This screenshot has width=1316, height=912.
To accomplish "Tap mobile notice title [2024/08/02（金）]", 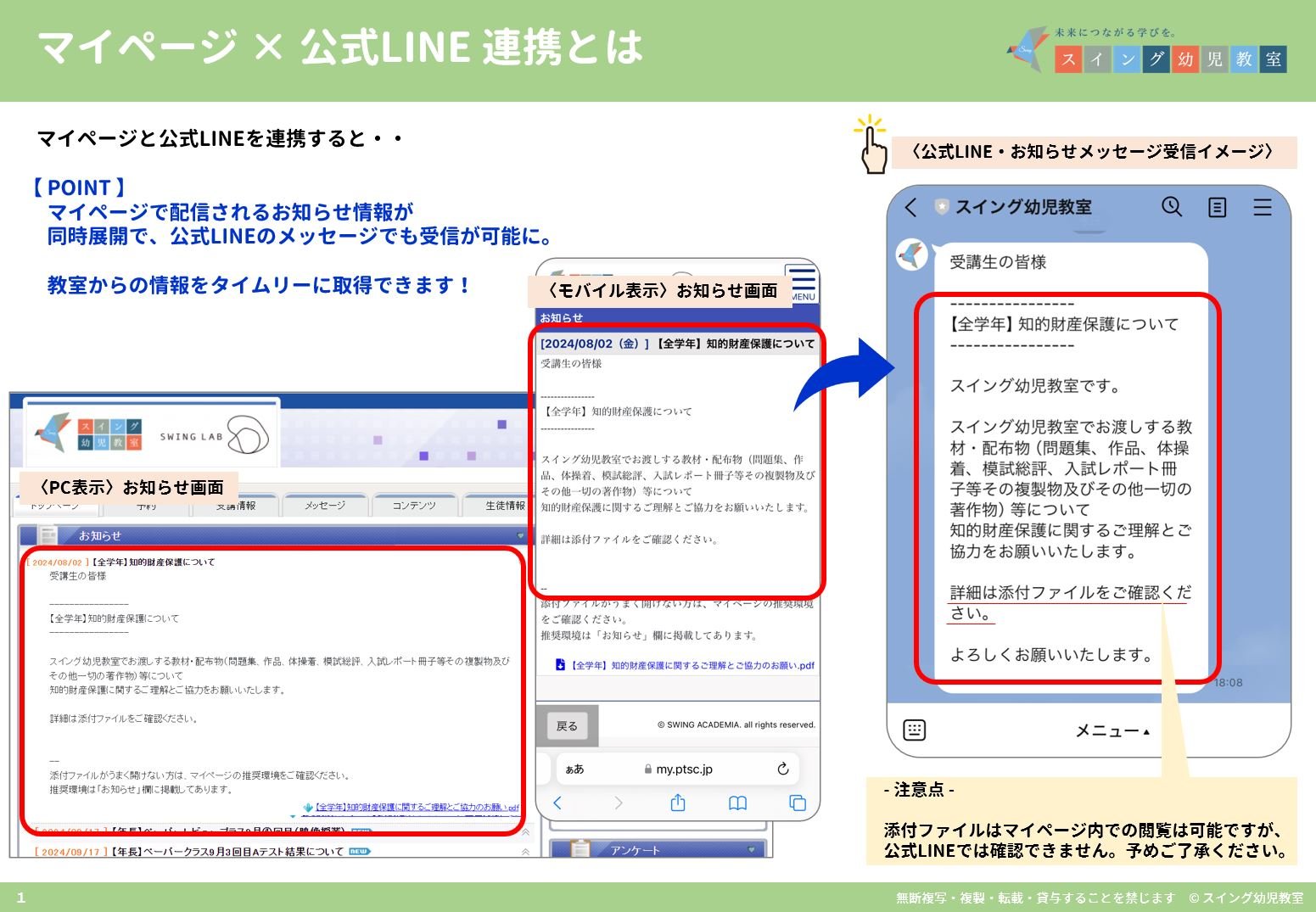I will coord(677,344).
